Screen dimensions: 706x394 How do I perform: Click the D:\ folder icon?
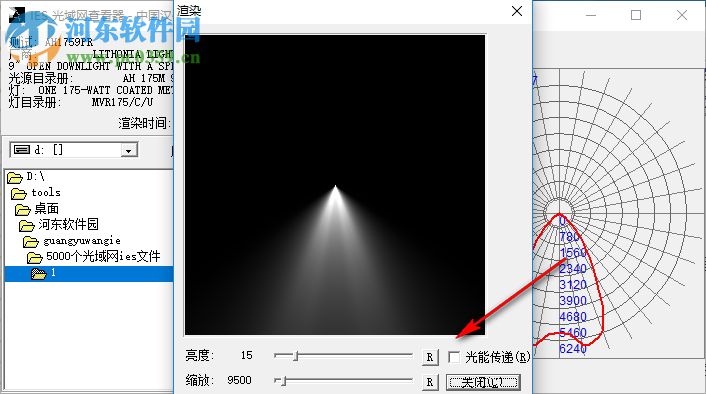pyautogui.click(x=15, y=178)
